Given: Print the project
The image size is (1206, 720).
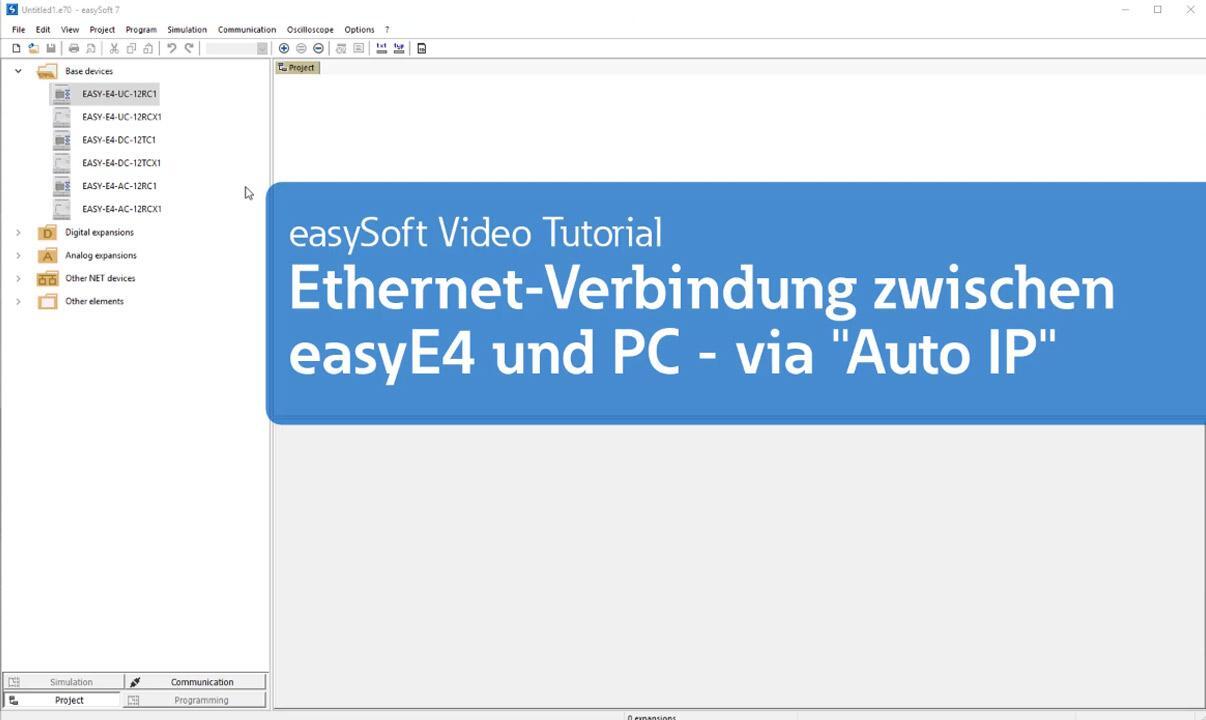Looking at the screenshot, I should pyautogui.click(x=73, y=48).
